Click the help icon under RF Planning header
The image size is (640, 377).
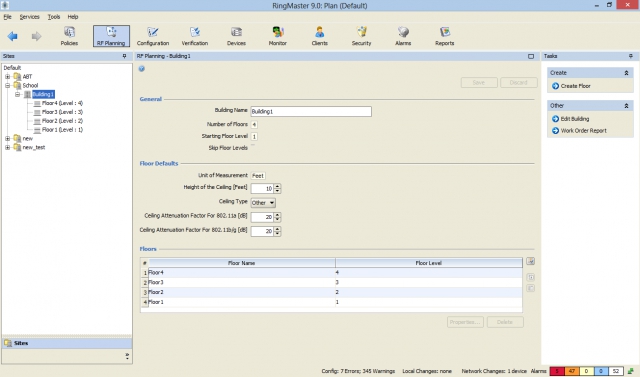(x=142, y=69)
